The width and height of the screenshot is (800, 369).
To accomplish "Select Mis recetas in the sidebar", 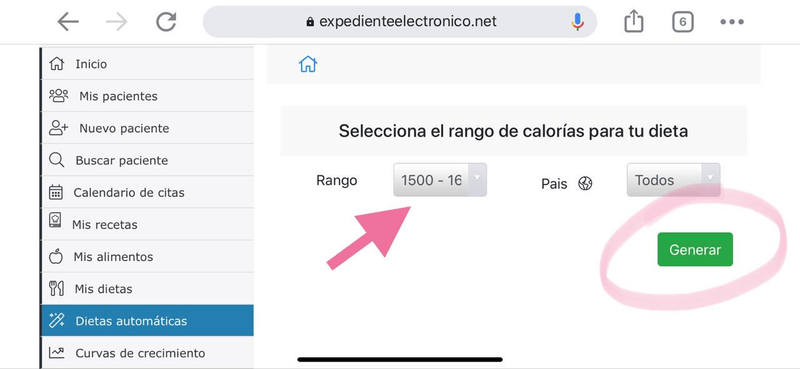I will (x=147, y=225).
